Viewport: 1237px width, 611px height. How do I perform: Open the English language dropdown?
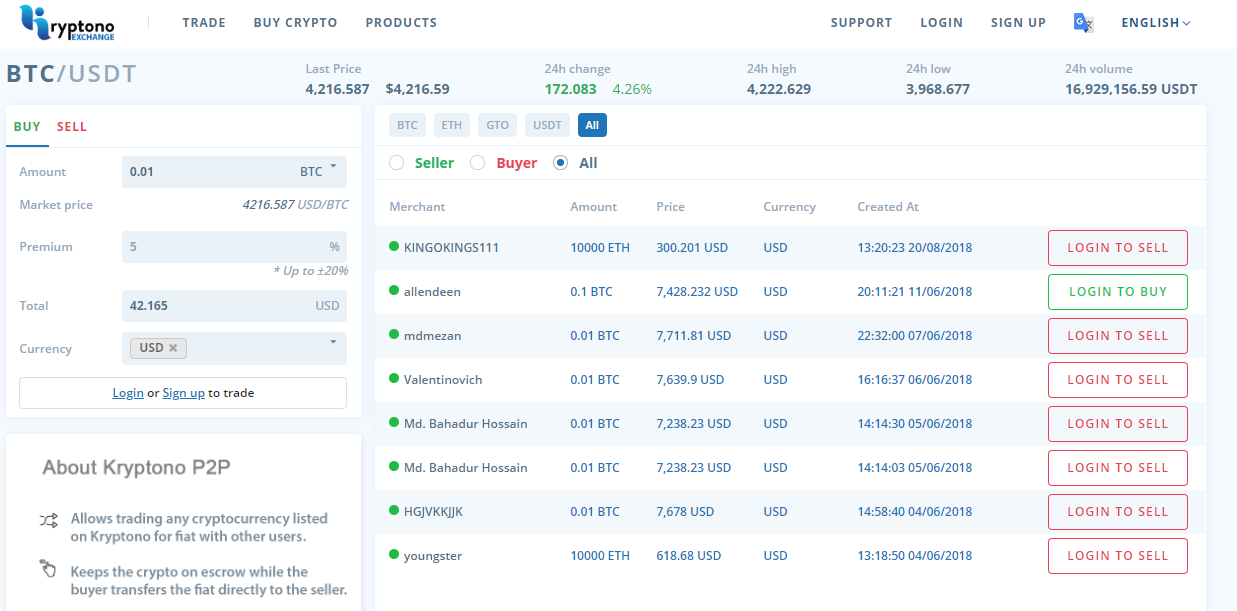coord(1155,23)
